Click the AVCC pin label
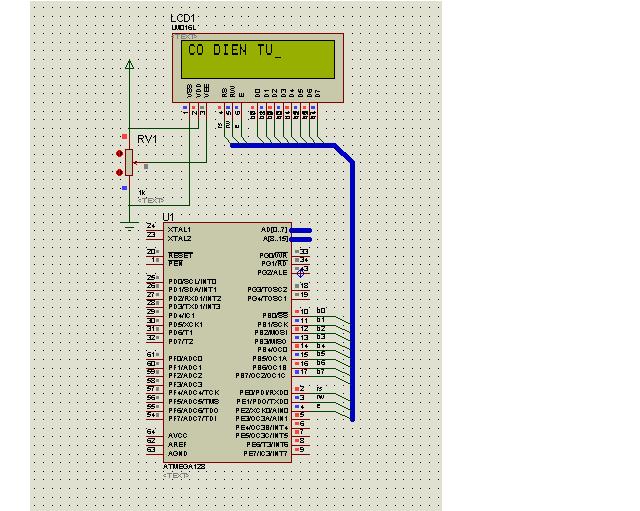Viewport: 640px width, 511px height. (x=178, y=435)
